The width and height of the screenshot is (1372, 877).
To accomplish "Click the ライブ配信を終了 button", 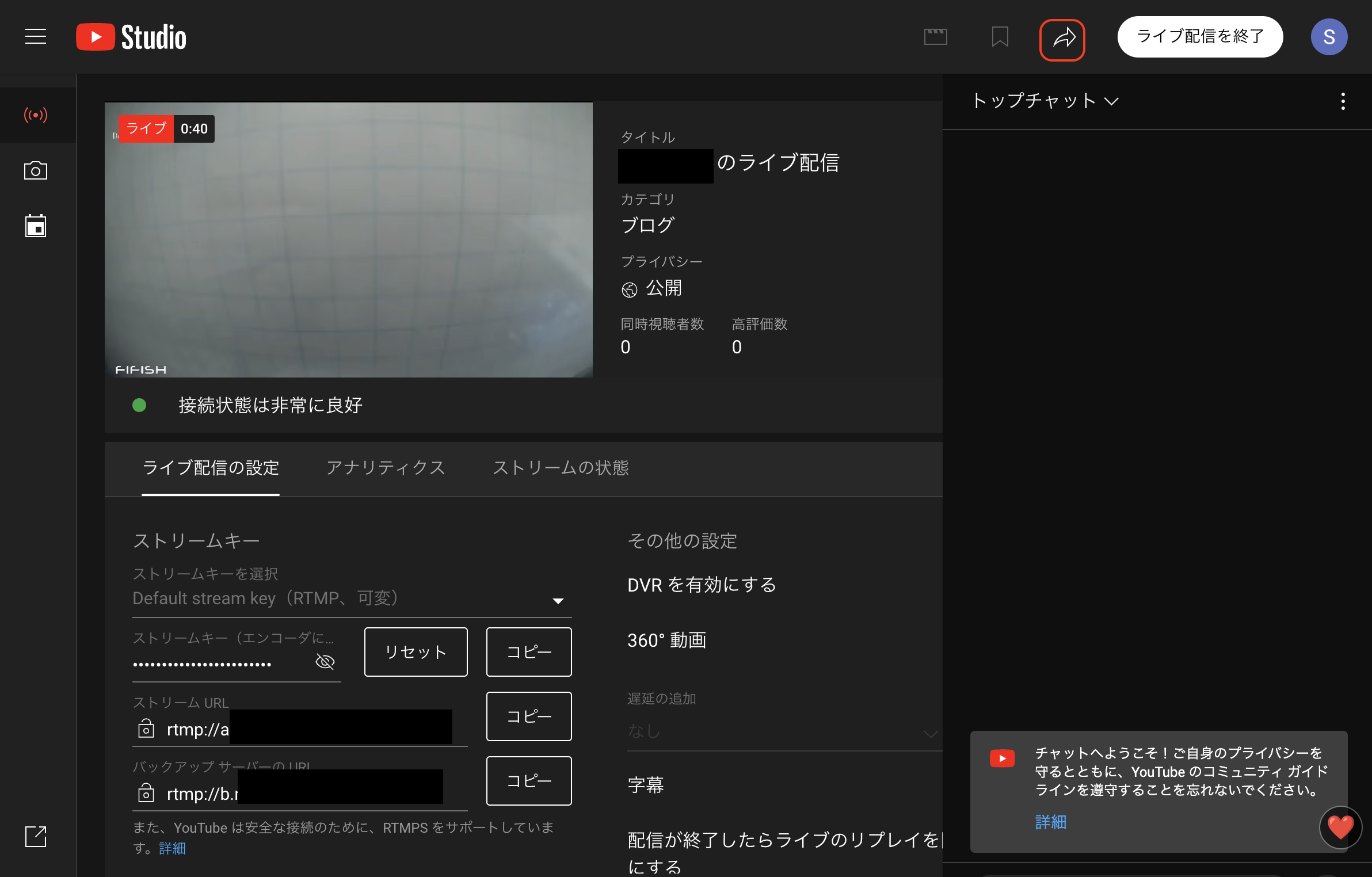I will [1200, 37].
